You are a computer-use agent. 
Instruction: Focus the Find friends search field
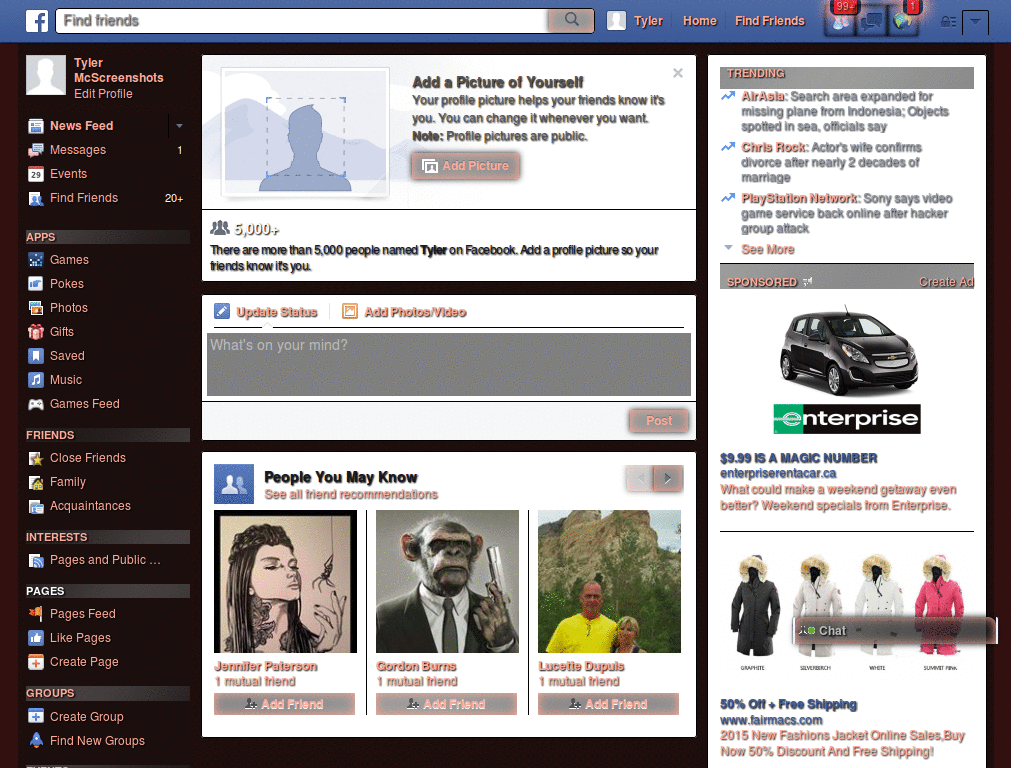click(x=302, y=20)
